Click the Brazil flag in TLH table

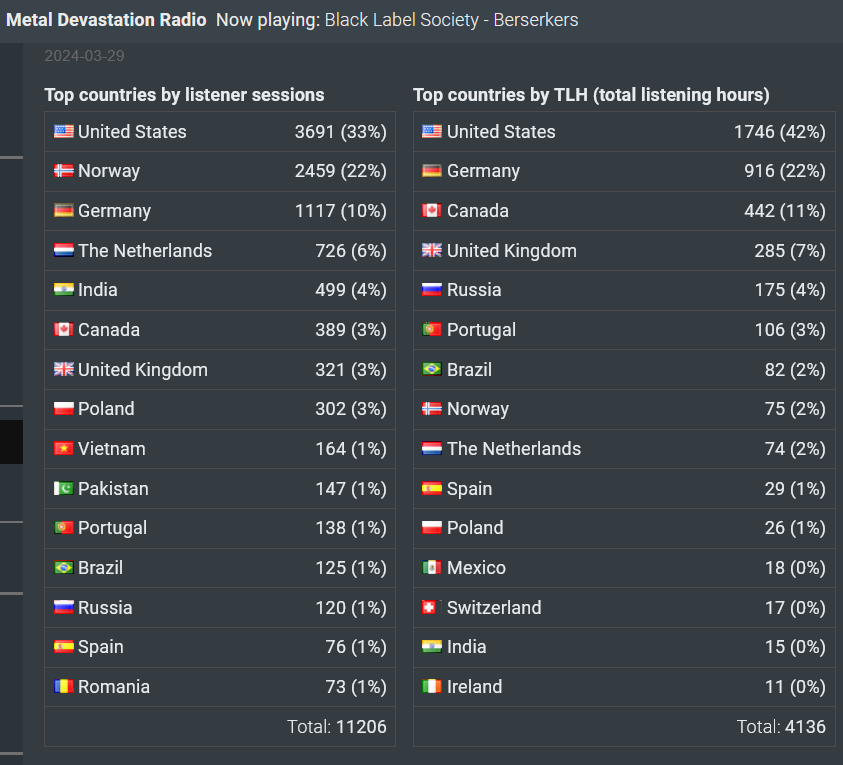click(432, 369)
